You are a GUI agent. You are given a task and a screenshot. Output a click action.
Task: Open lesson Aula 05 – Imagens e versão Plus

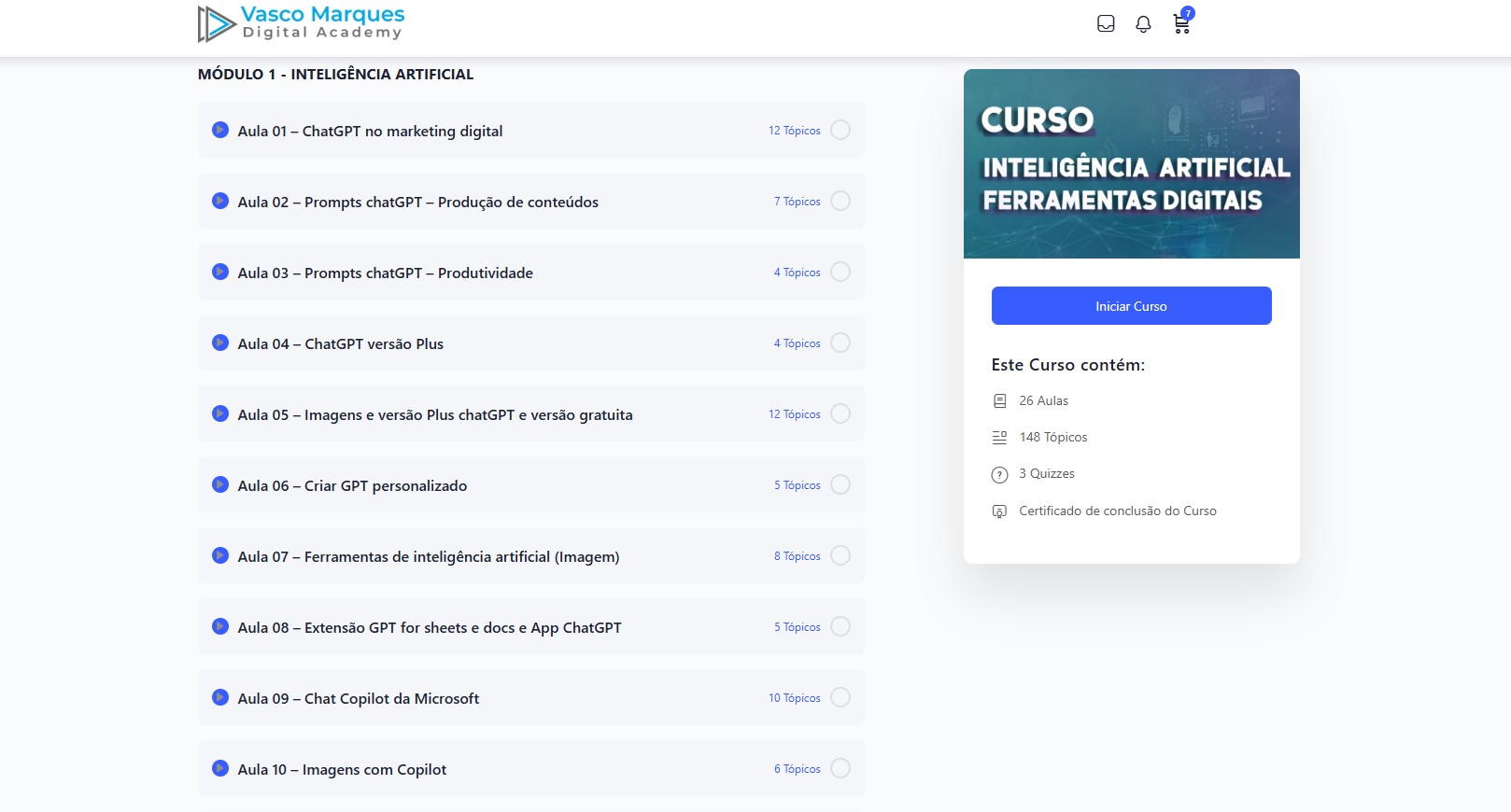click(x=434, y=415)
